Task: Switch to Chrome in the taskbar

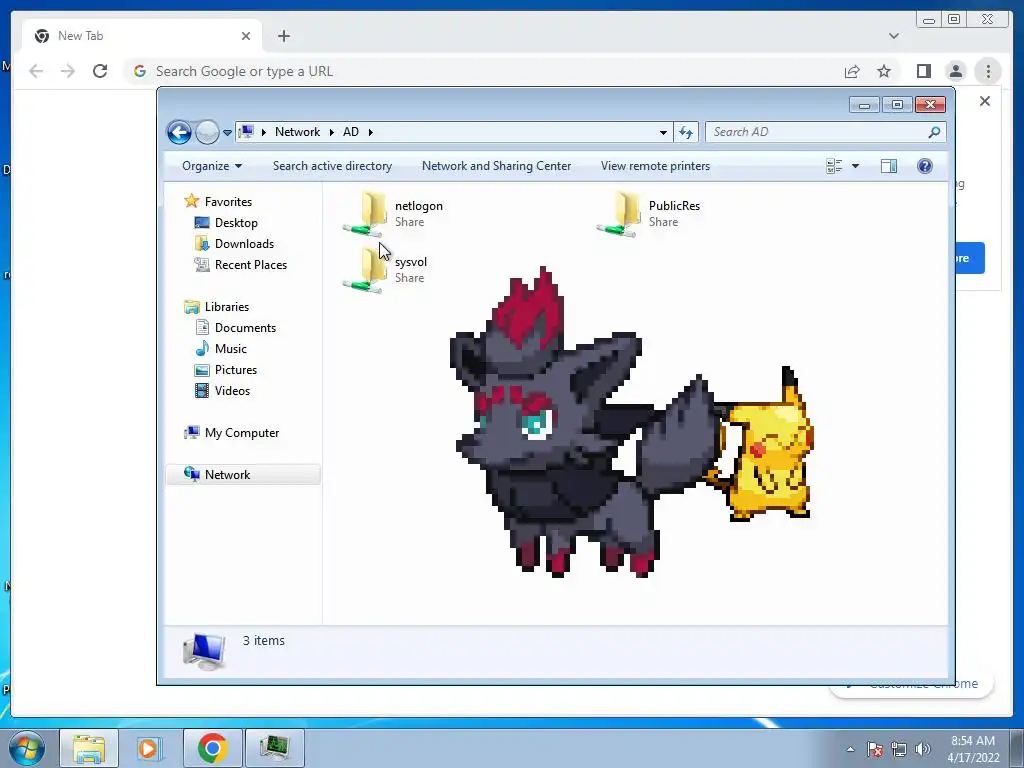Action: click(212, 748)
